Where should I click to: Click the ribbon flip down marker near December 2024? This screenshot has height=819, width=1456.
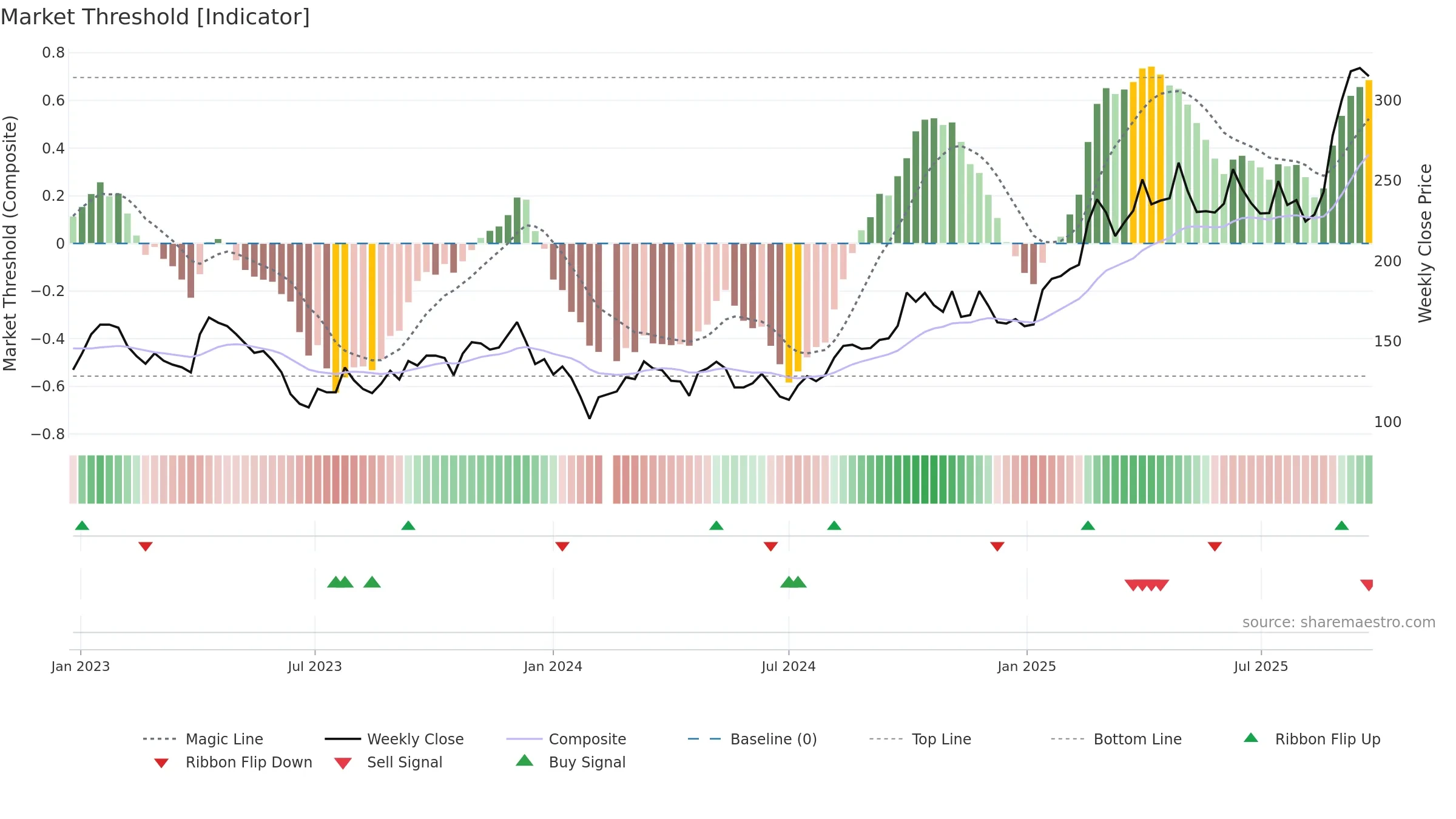click(x=997, y=547)
